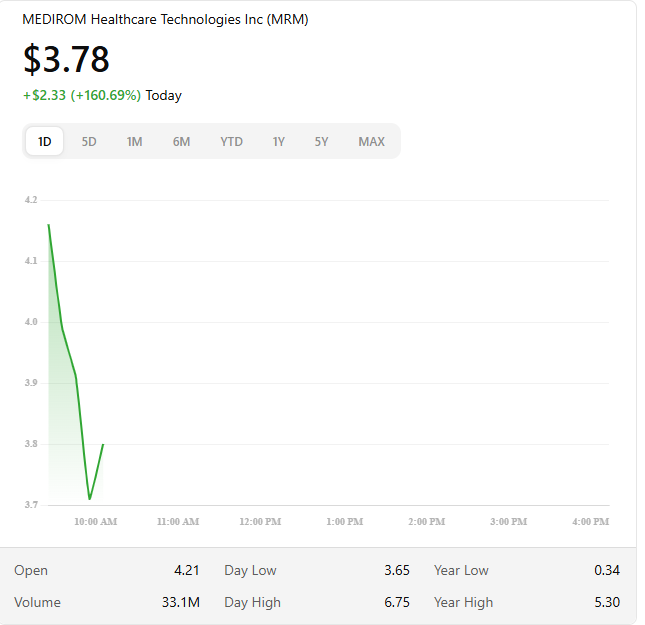
Task: Click the 4.2 price axis label
Action: coord(31,200)
